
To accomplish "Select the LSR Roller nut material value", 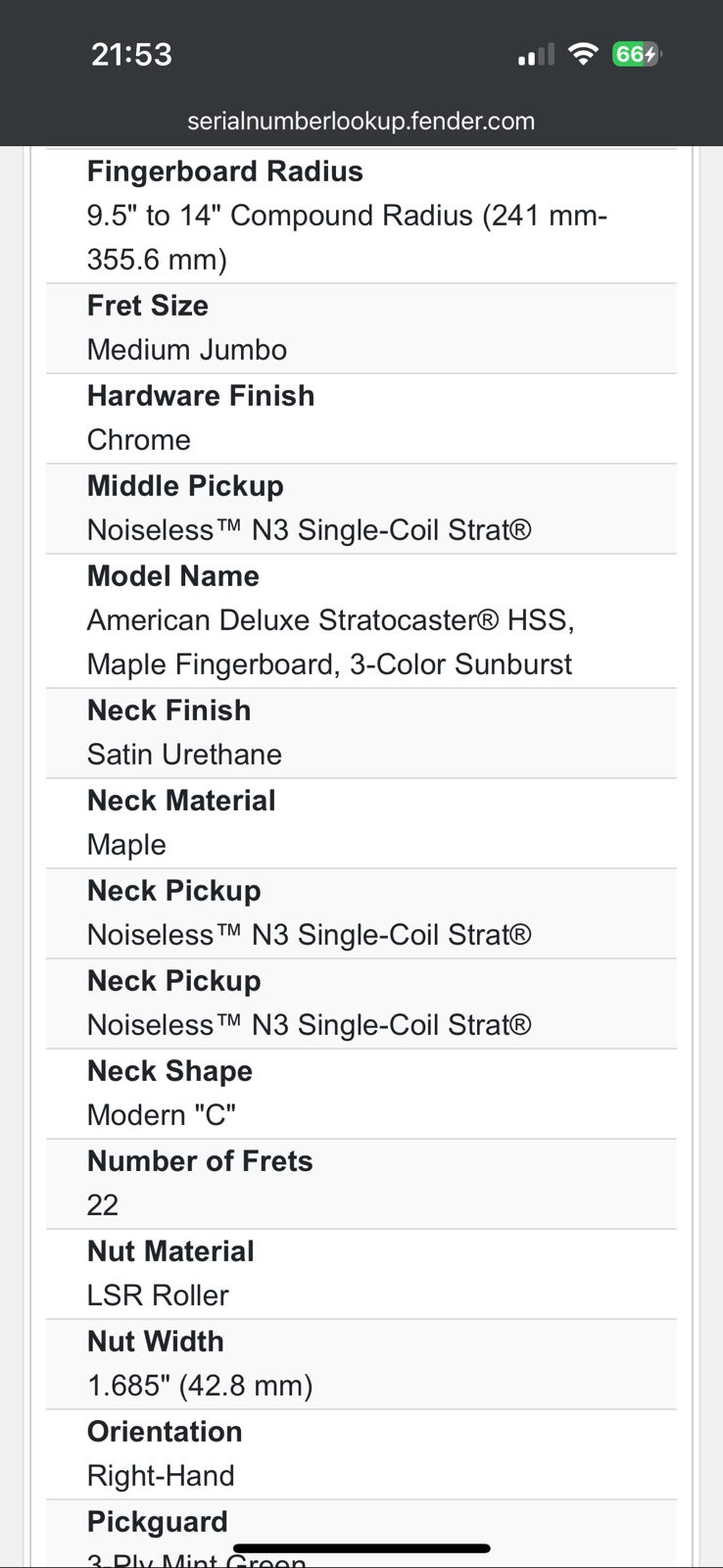I will point(157,1296).
